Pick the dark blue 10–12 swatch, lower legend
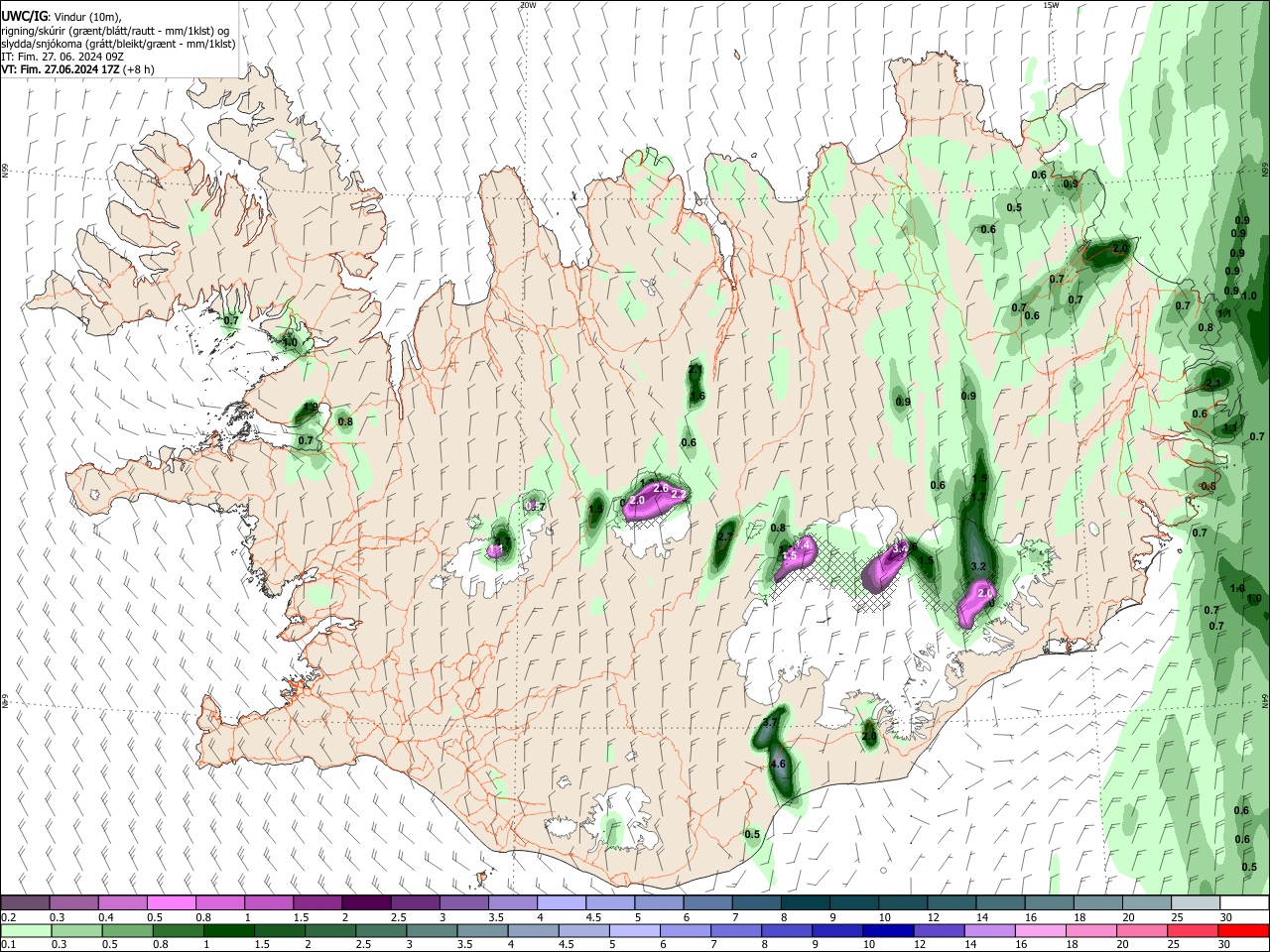This screenshot has height=952, width=1270. click(x=886, y=930)
